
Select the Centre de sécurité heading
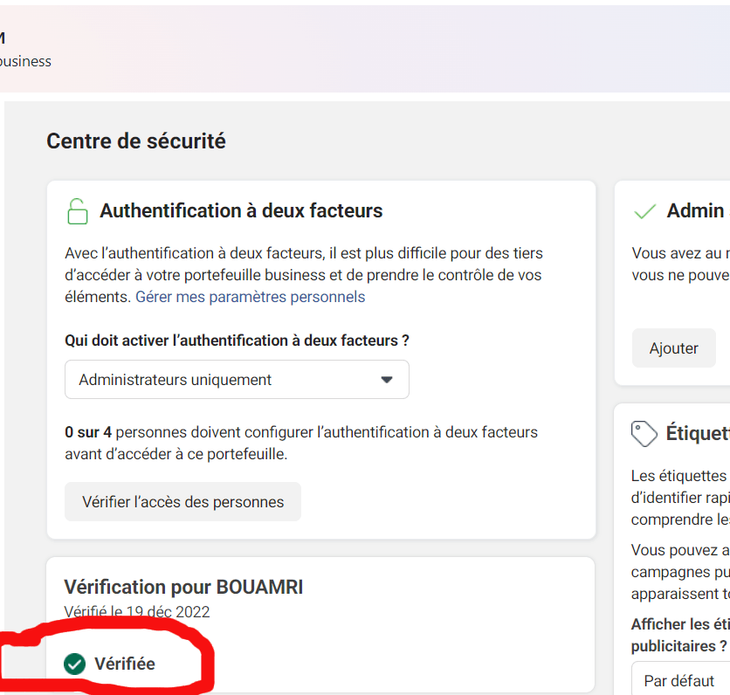tap(136, 141)
